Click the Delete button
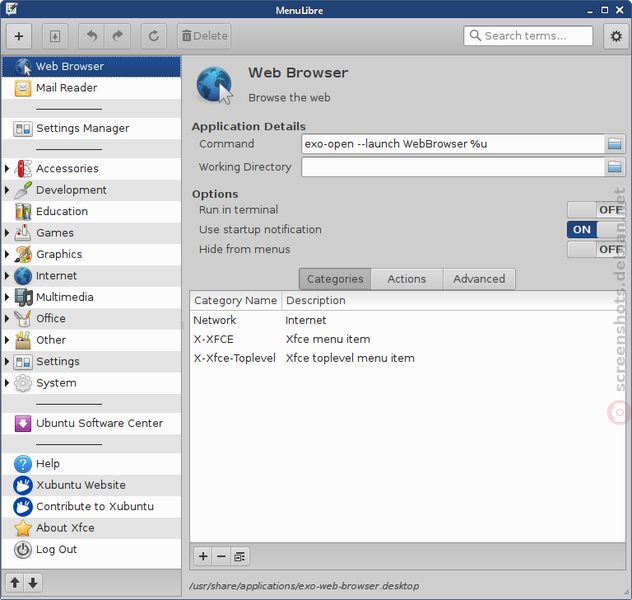This screenshot has width=632, height=600. 204,36
